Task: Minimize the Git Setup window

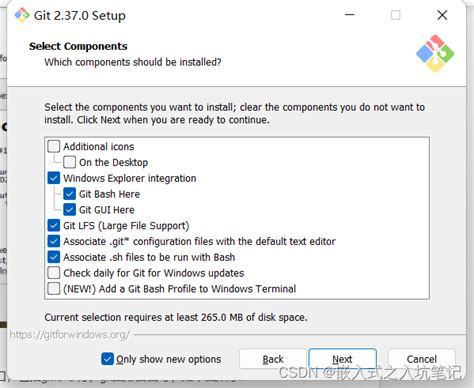Action: tap(350, 15)
